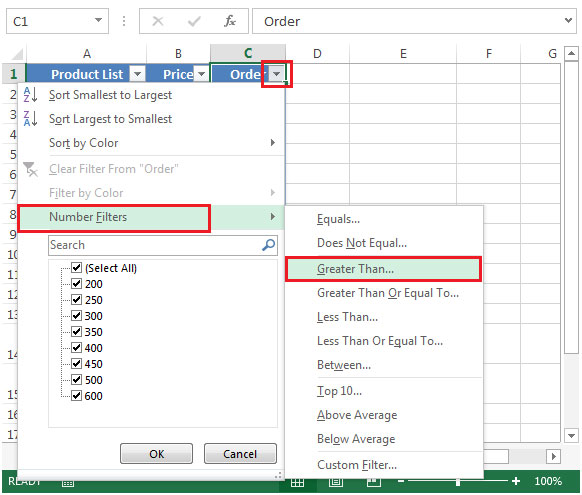Image resolution: width=582 pixels, height=495 pixels.
Task: Select column E header
Action: tap(403, 54)
